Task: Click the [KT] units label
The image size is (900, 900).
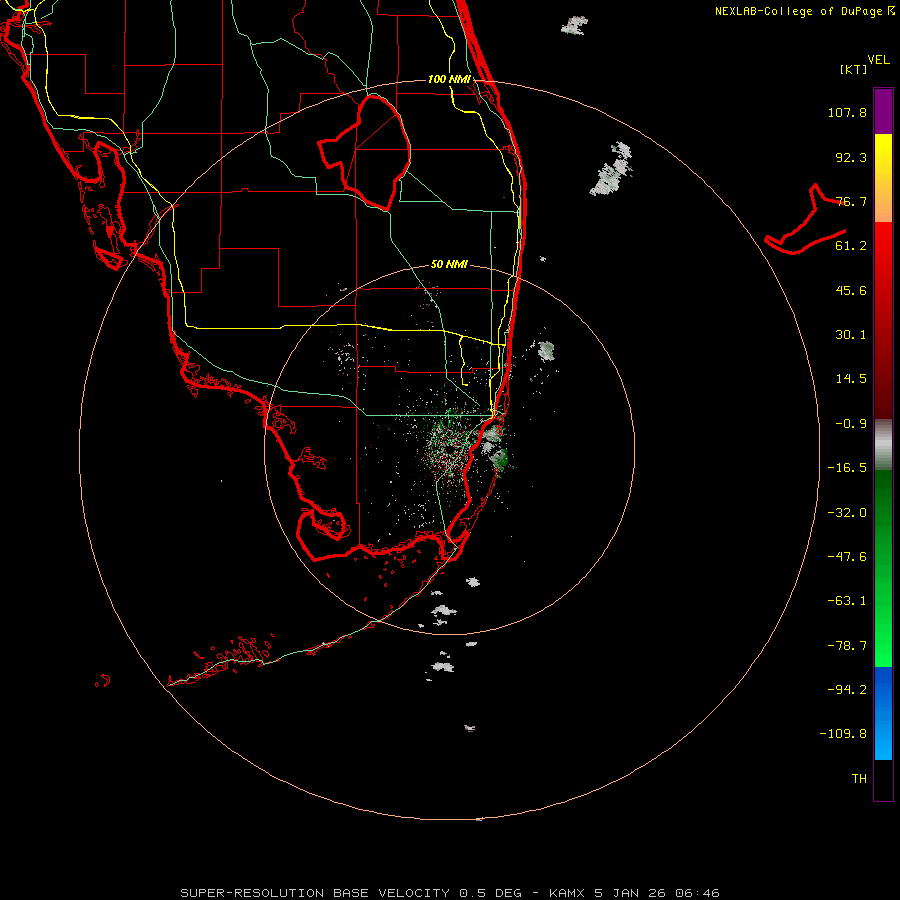Action: coord(854,69)
